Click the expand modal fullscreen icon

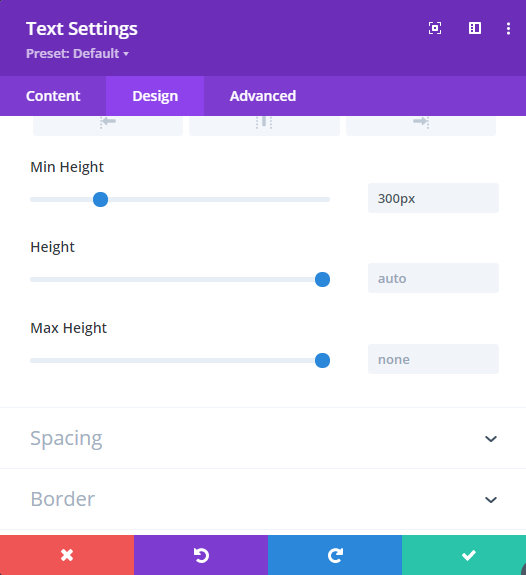(x=435, y=28)
